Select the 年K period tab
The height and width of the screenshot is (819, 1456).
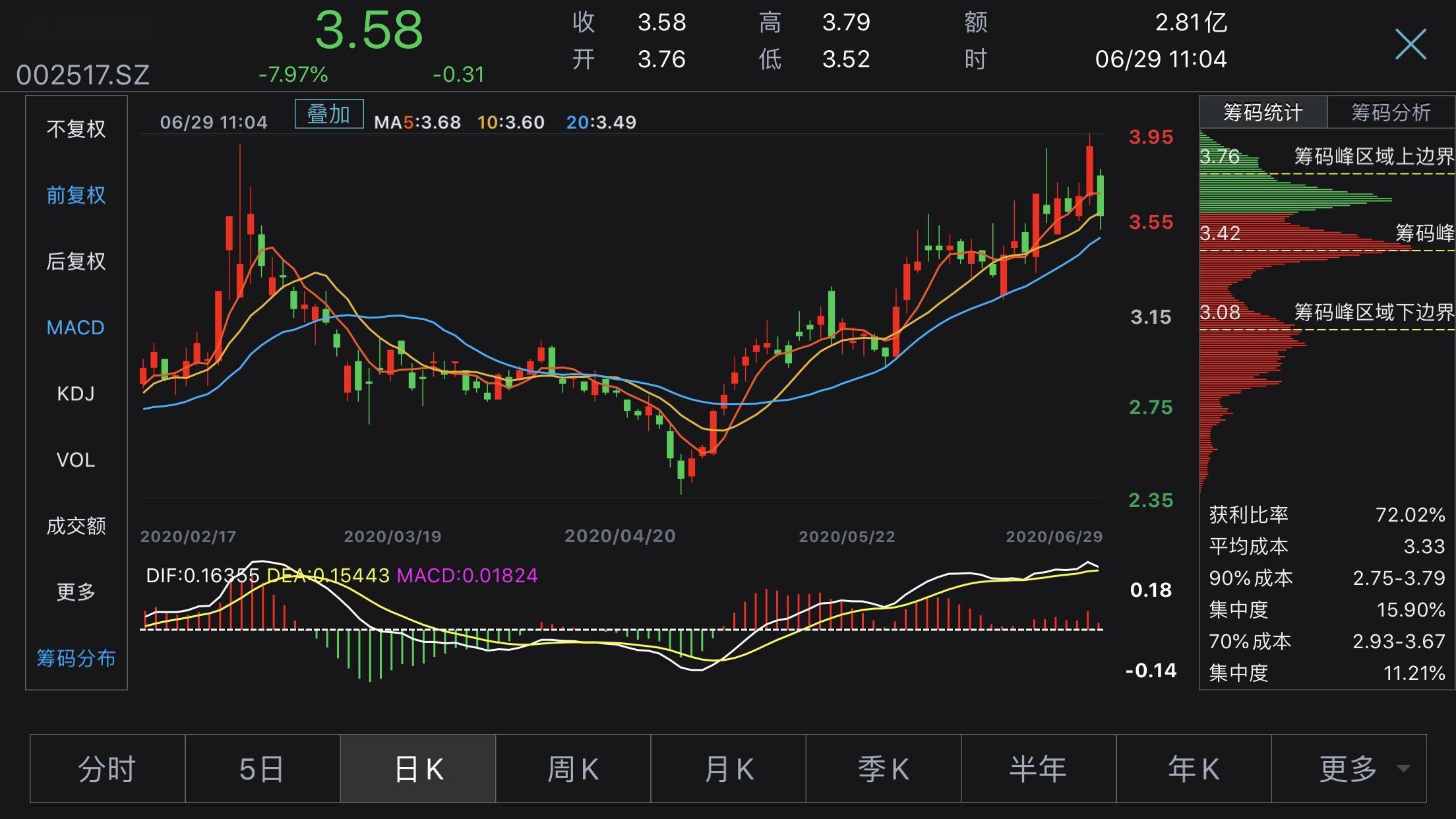click(1194, 769)
